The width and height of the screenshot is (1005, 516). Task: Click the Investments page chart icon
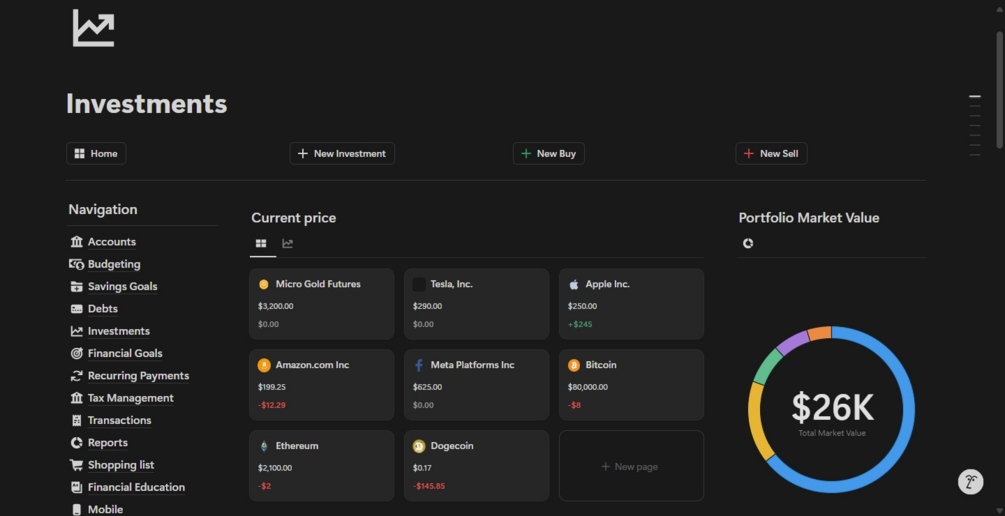(94, 28)
